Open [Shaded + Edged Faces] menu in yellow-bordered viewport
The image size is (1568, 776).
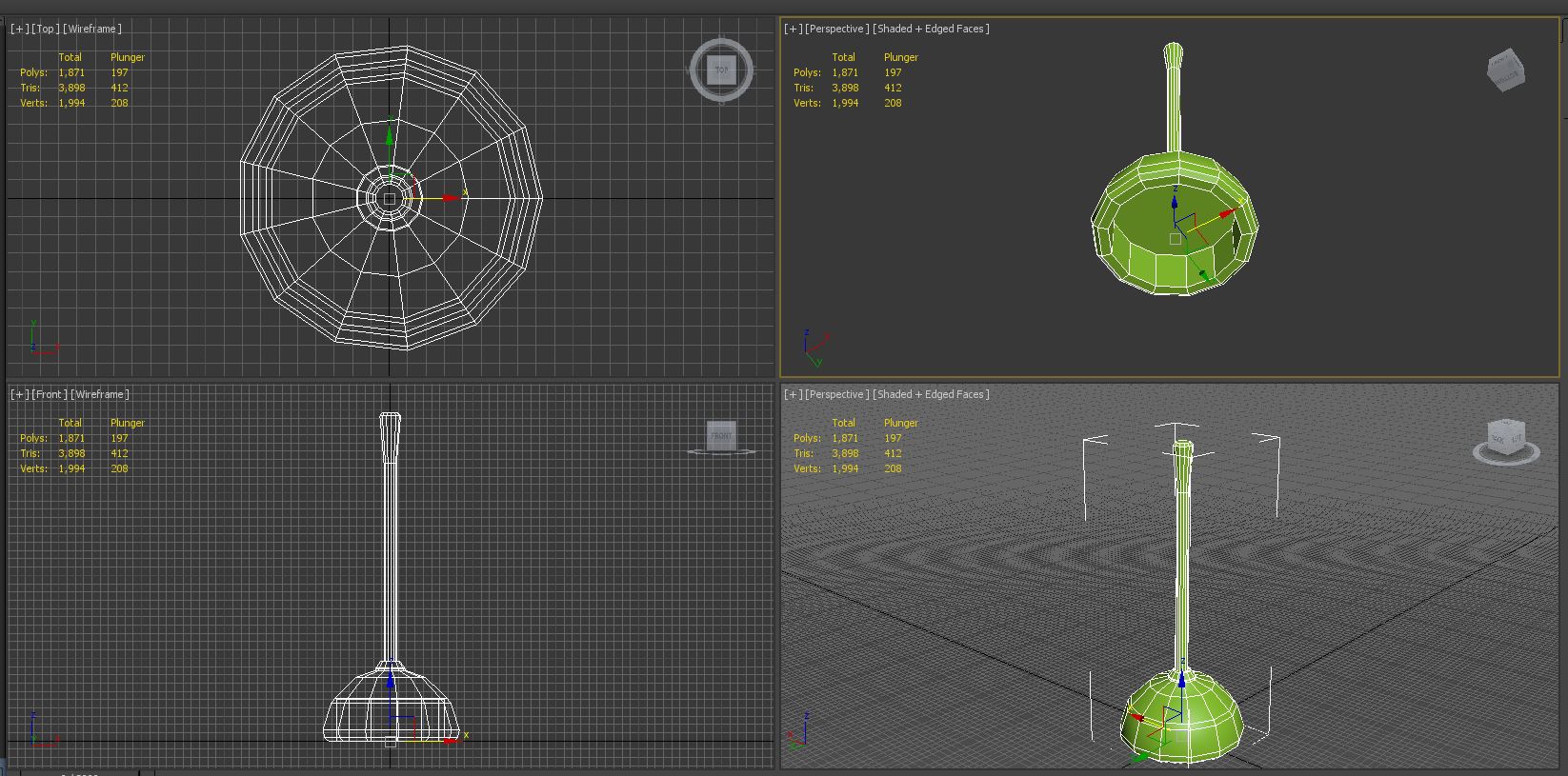click(931, 29)
